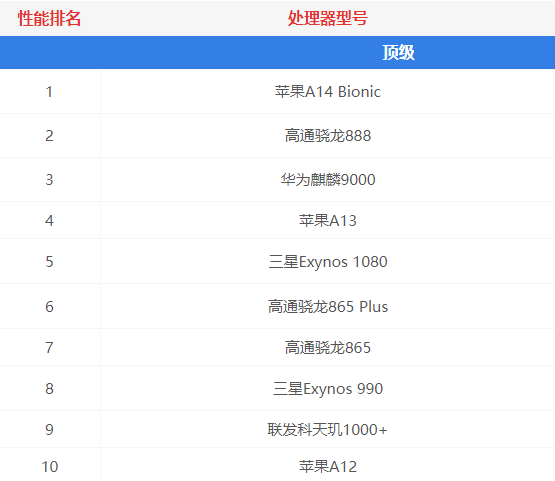
Task: Click the 性能排名 column header
Action: pyautogui.click(x=49, y=18)
